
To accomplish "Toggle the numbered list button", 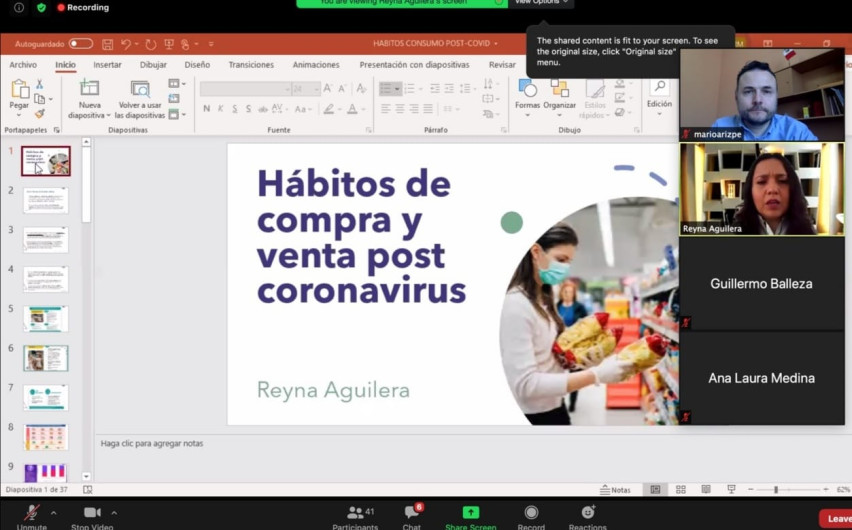I will (409, 88).
